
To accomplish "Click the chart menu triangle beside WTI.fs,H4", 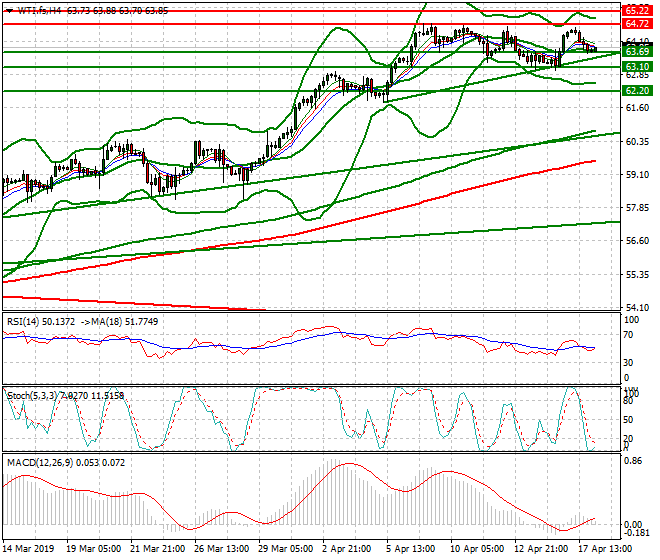I will coord(10,11).
